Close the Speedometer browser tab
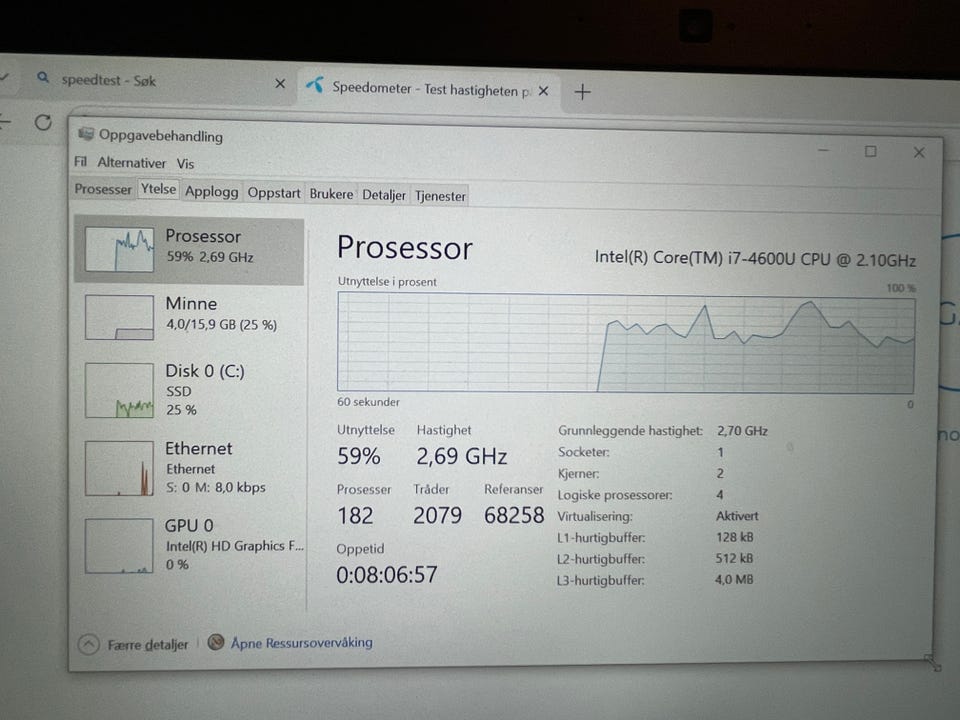The width and height of the screenshot is (960, 720). (543, 91)
